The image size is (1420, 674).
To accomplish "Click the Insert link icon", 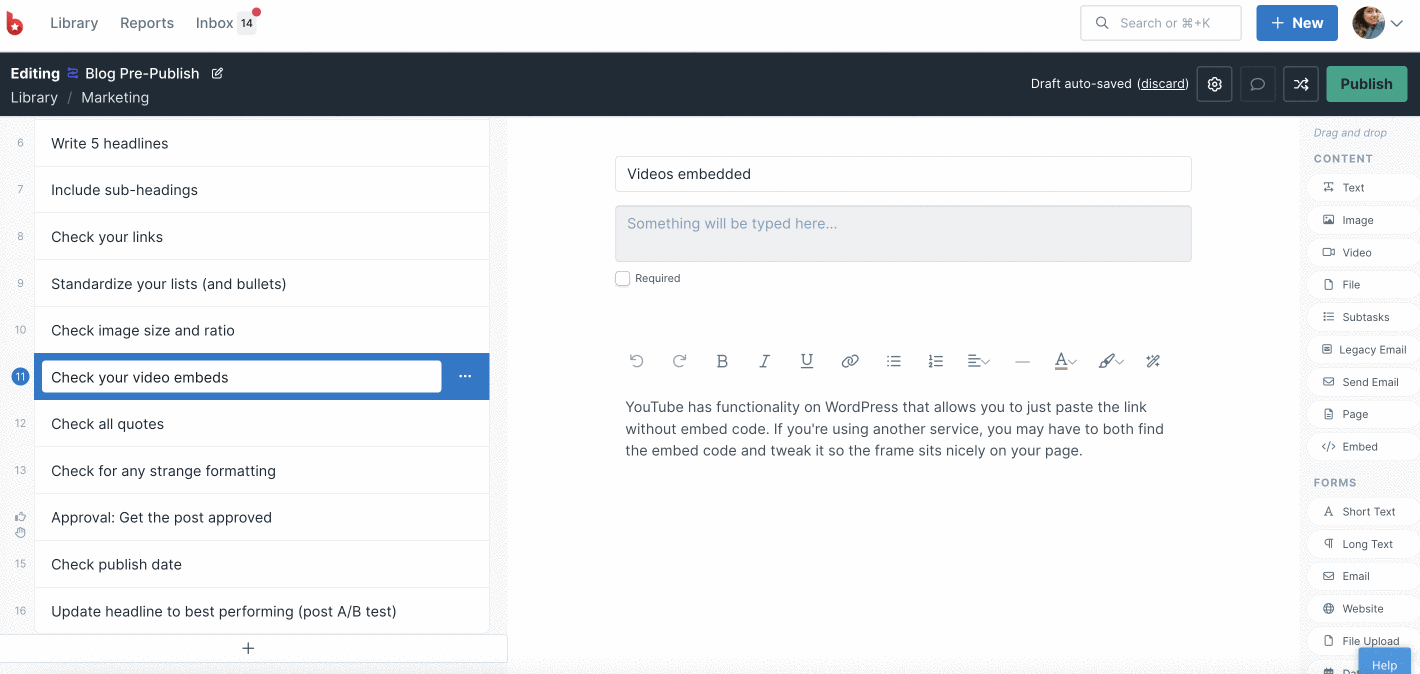I will (x=850, y=361).
